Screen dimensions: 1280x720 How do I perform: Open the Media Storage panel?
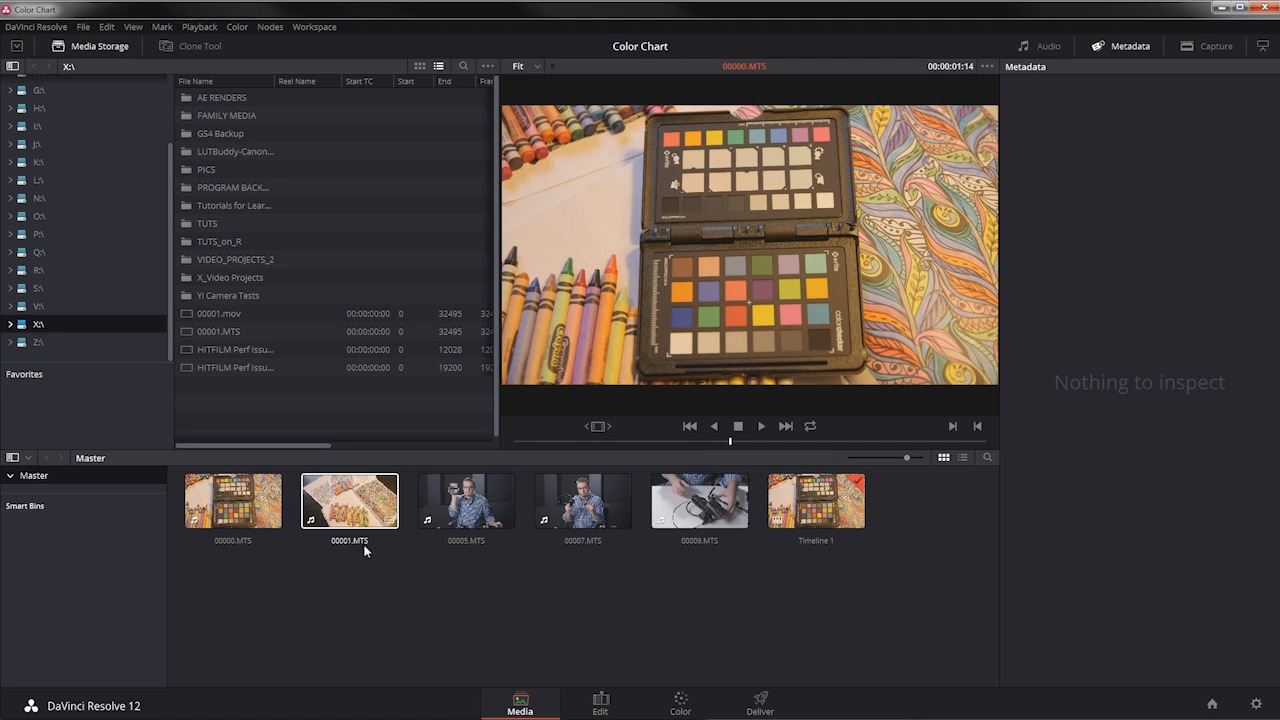90,46
